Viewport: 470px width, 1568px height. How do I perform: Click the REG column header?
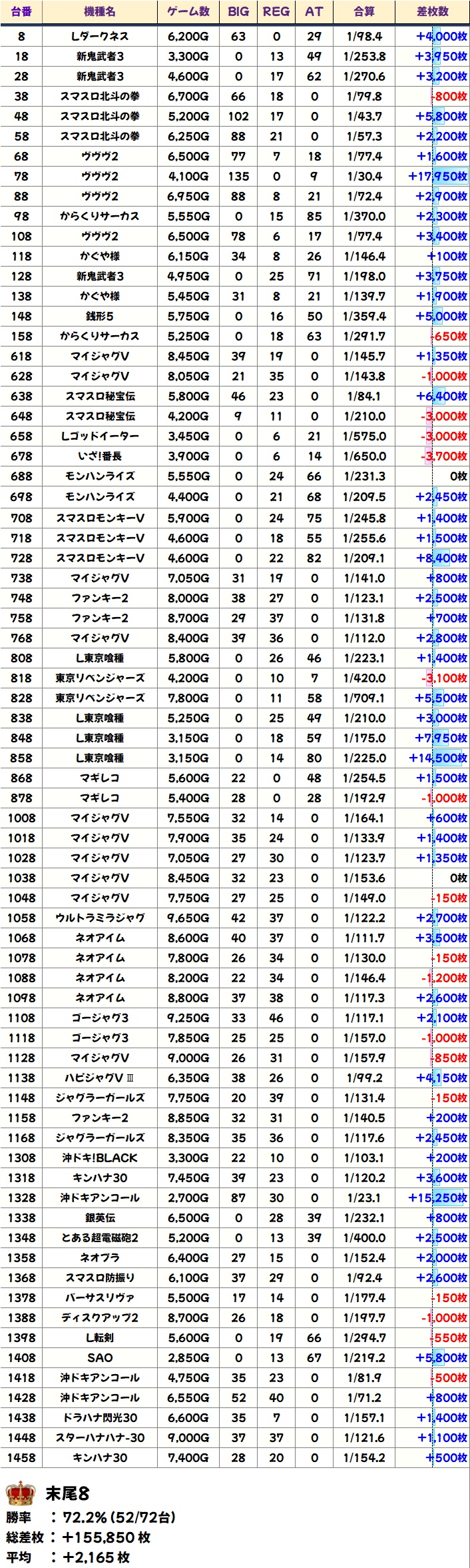276,11
